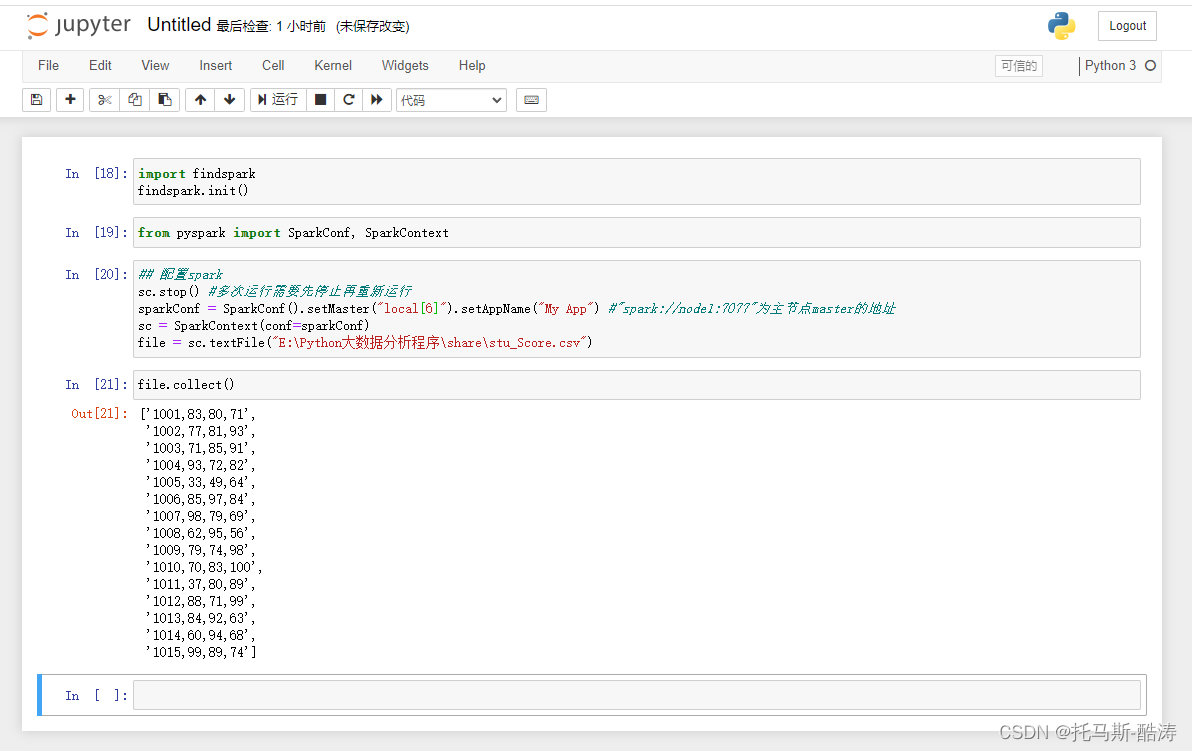Image resolution: width=1192 pixels, height=751 pixels.
Task: Move the selected cell down
Action: click(x=227, y=99)
